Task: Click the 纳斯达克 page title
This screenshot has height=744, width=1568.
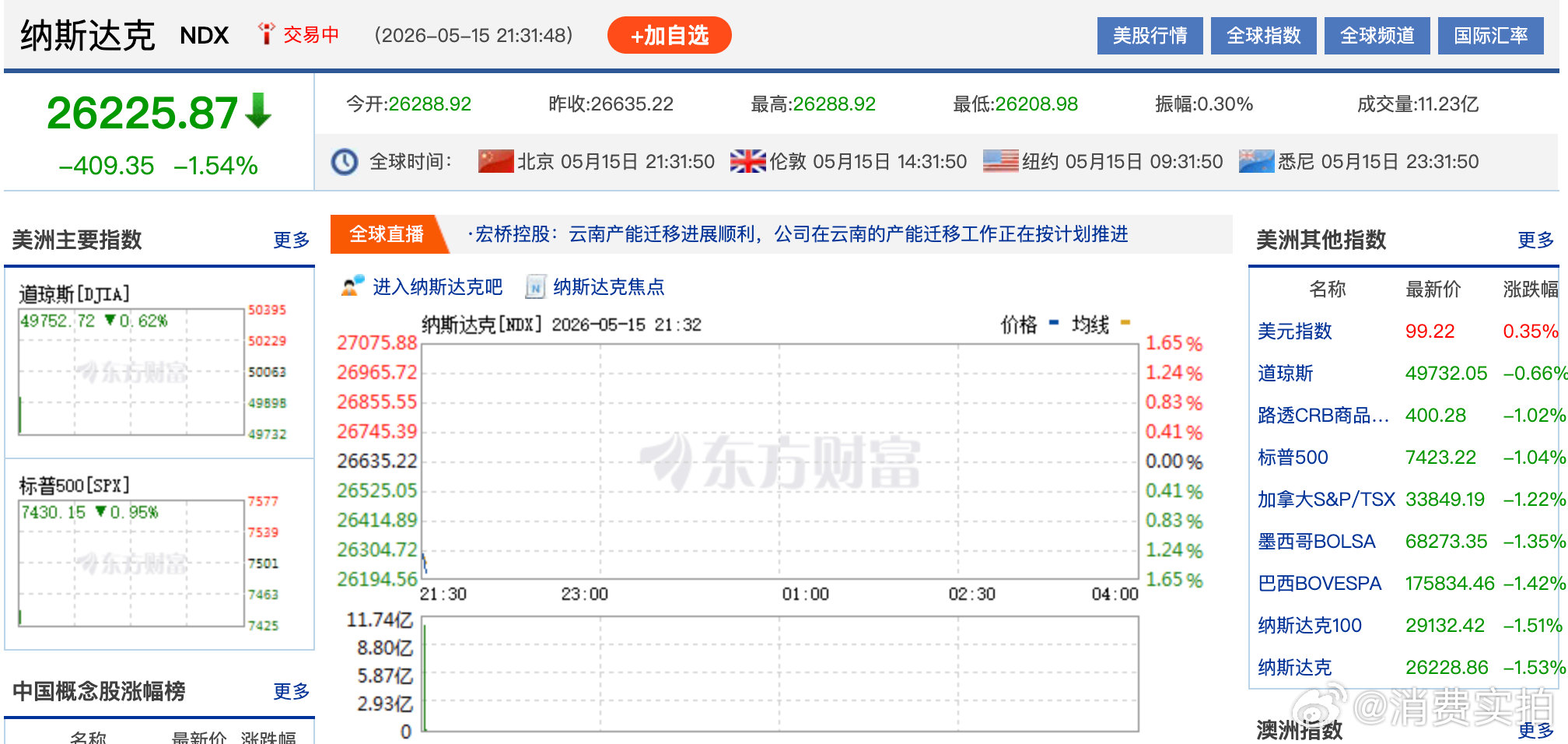Action: point(87,36)
